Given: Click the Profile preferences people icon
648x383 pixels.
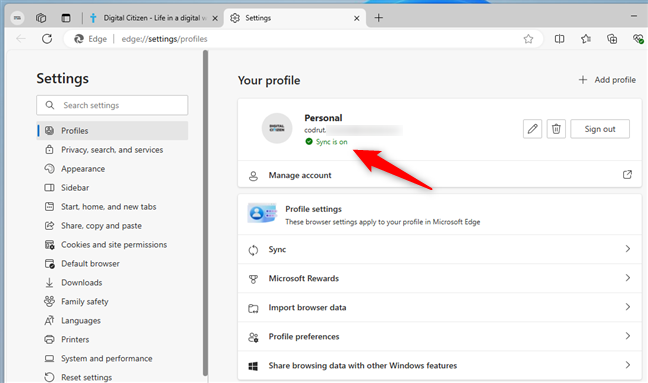Looking at the screenshot, I should click(x=253, y=337).
